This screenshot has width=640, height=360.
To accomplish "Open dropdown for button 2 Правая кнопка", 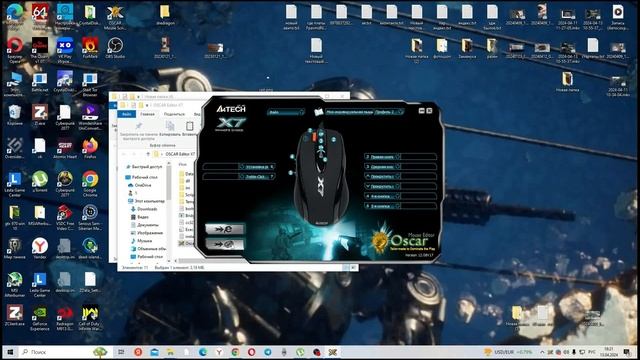I will [382, 157].
